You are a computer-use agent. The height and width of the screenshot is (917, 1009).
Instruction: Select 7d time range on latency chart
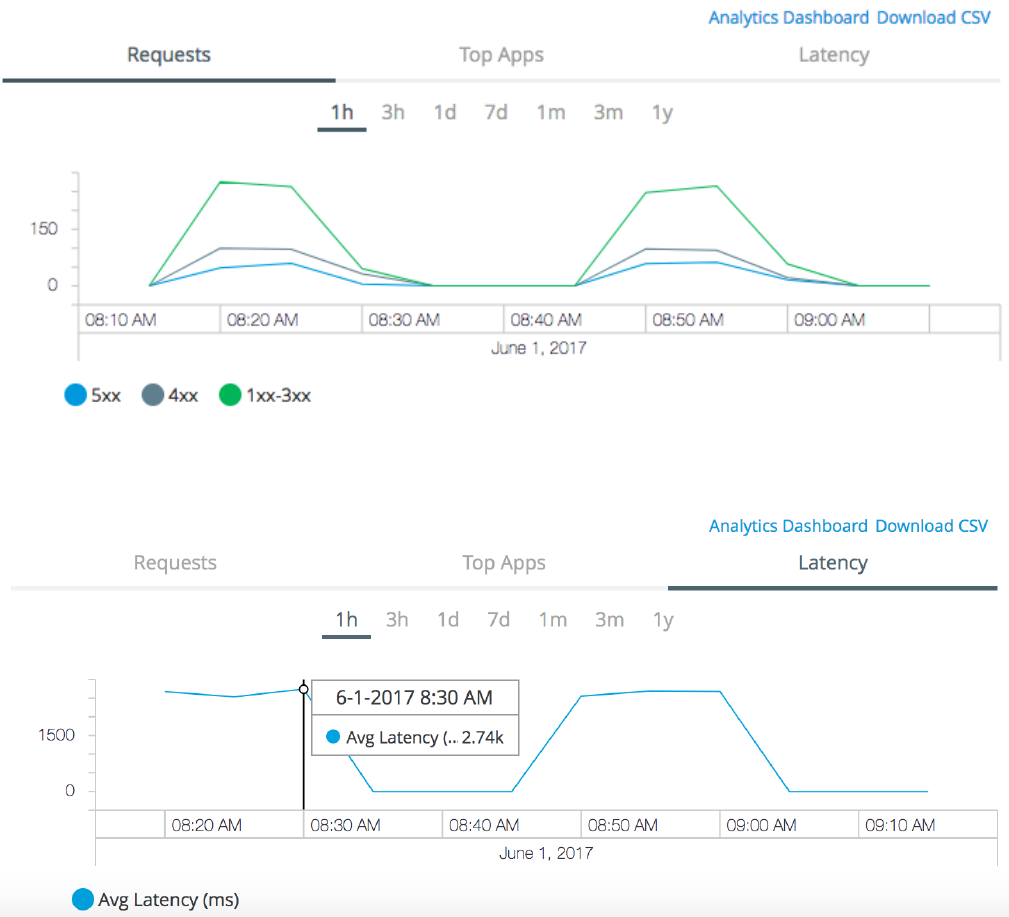point(499,620)
